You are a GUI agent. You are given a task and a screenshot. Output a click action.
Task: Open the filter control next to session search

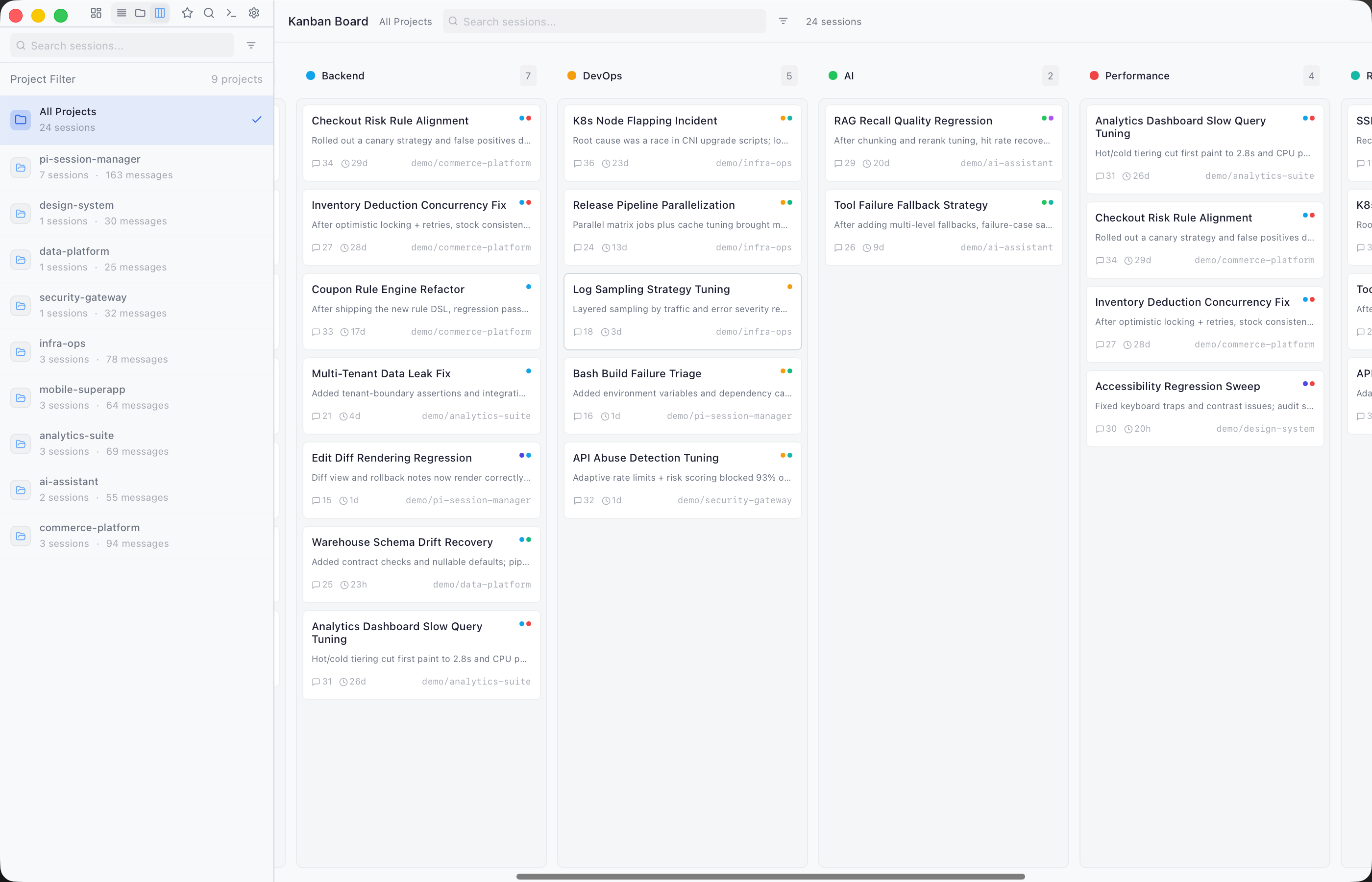pyautogui.click(x=783, y=21)
